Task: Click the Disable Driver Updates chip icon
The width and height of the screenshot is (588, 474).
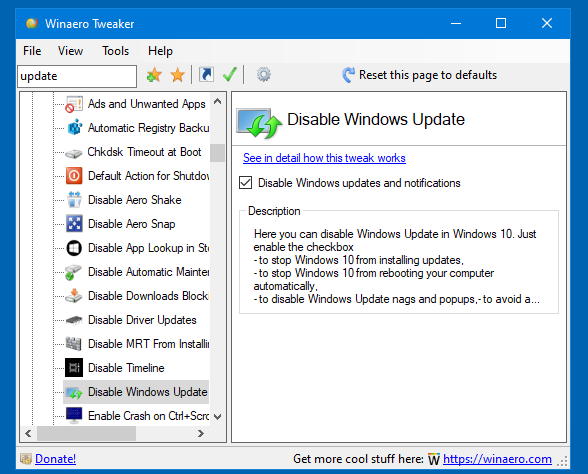Action: [74, 320]
